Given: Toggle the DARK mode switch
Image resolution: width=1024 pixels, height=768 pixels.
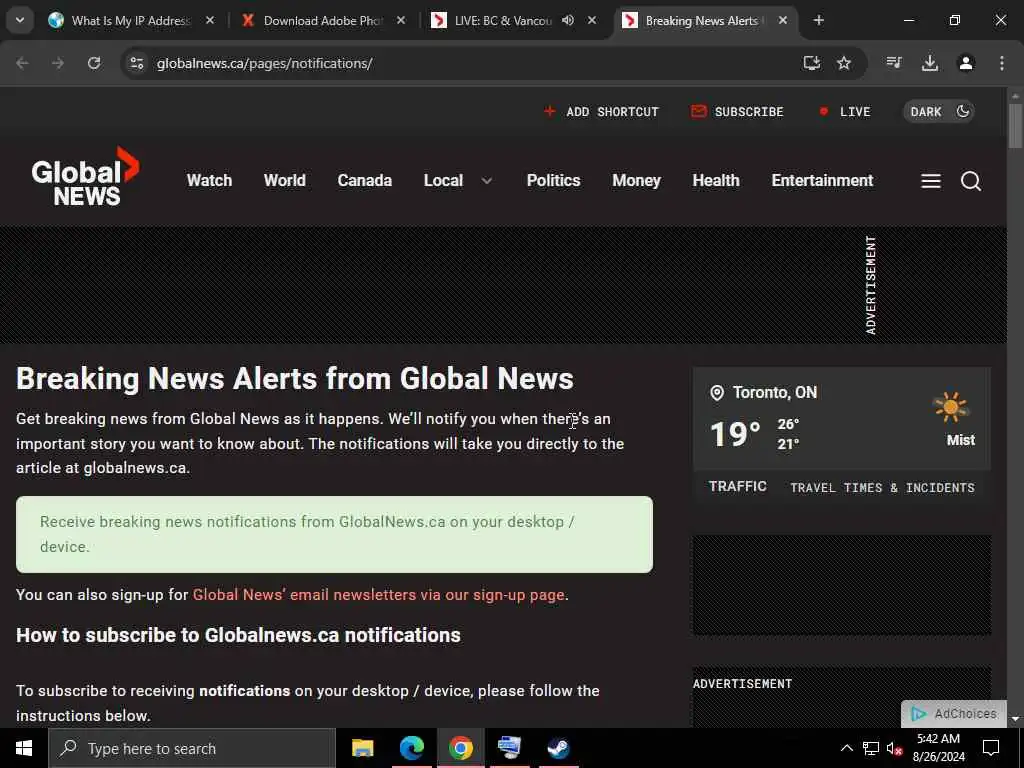Looking at the screenshot, I should coord(938,112).
